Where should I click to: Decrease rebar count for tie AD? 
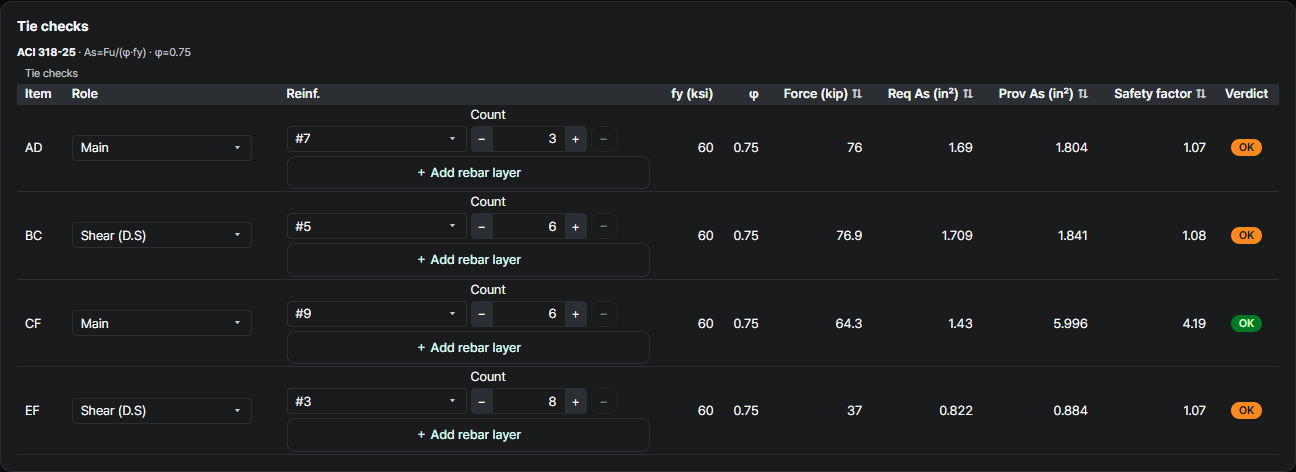pyautogui.click(x=482, y=139)
